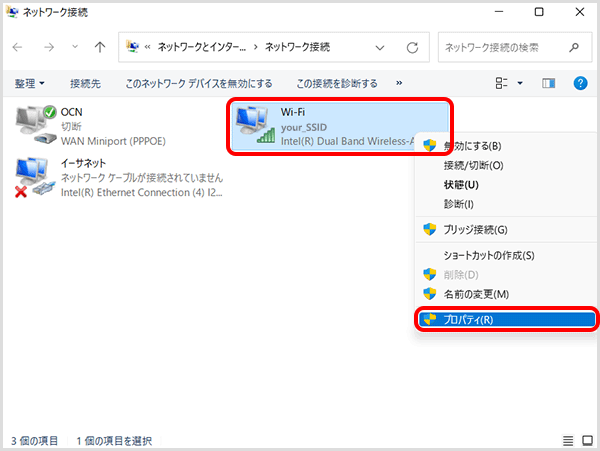Screen dimensions: 600x451
Task: Switch to large icons view in status bar
Action: pos(586,440)
